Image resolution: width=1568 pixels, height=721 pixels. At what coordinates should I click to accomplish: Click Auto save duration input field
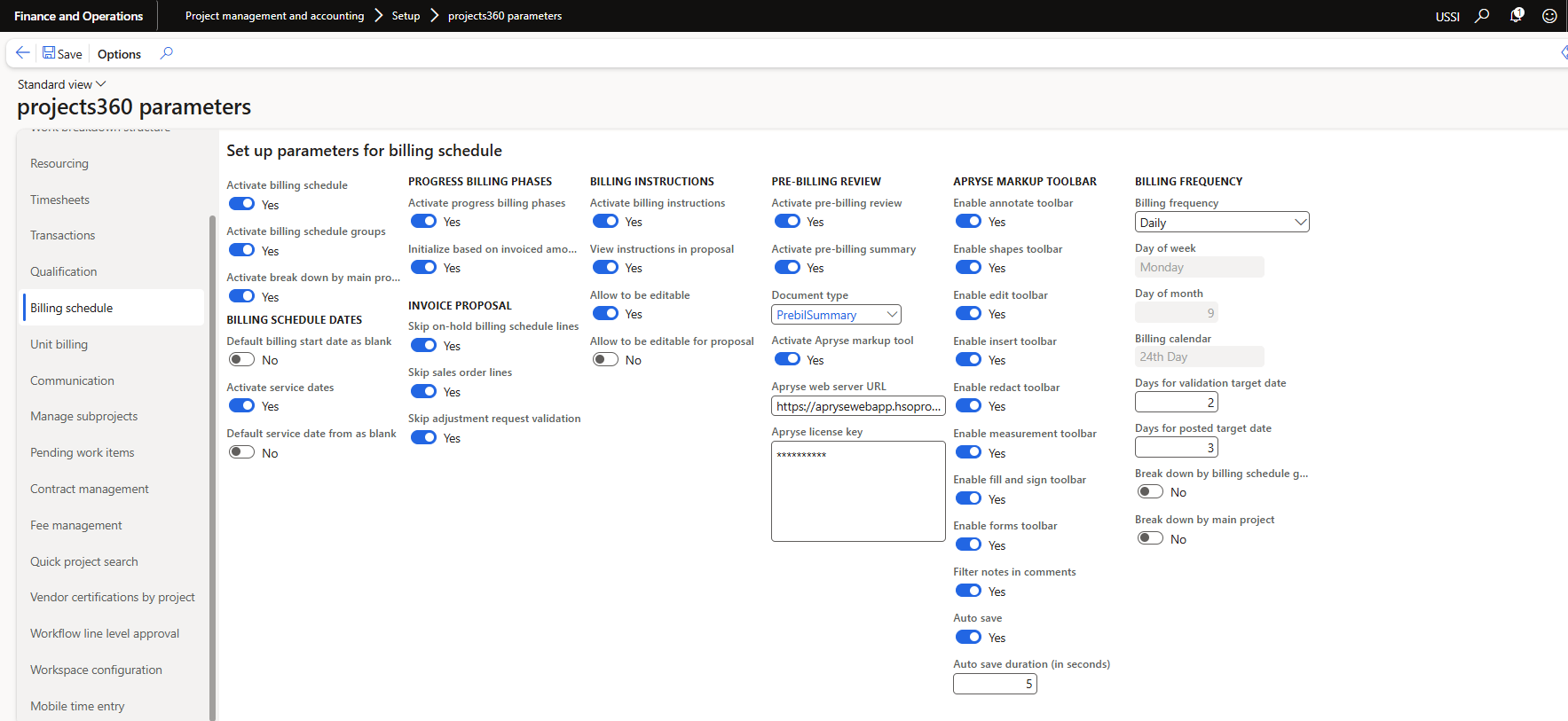[x=994, y=684]
